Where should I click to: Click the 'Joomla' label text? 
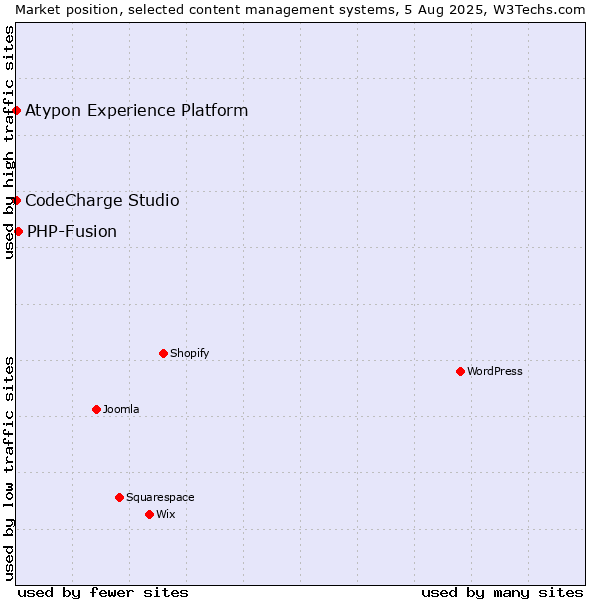click(x=121, y=409)
